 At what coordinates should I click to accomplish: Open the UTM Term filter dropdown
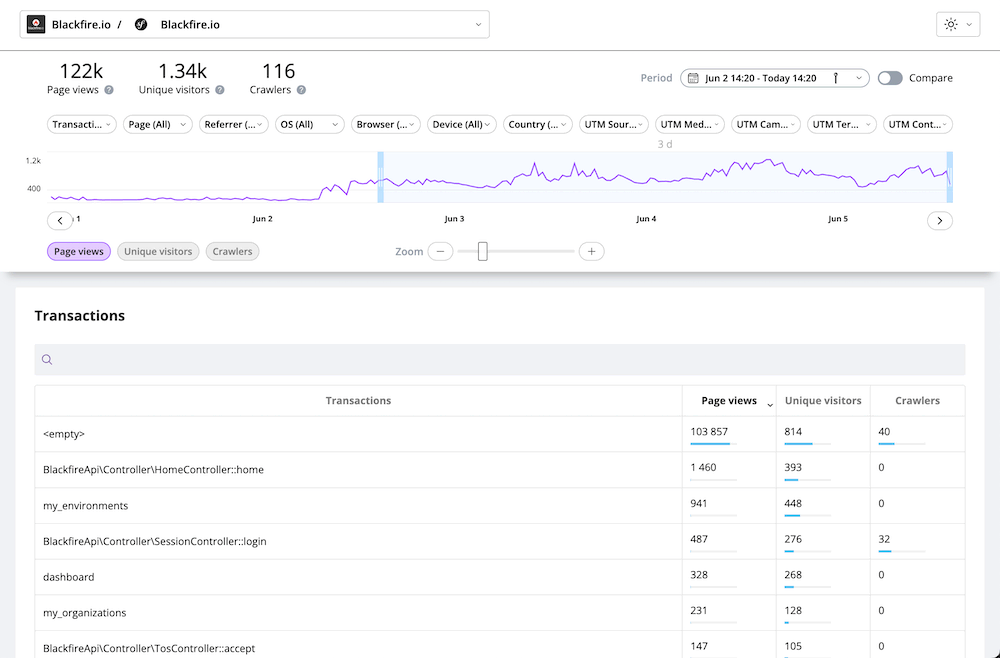pos(842,124)
